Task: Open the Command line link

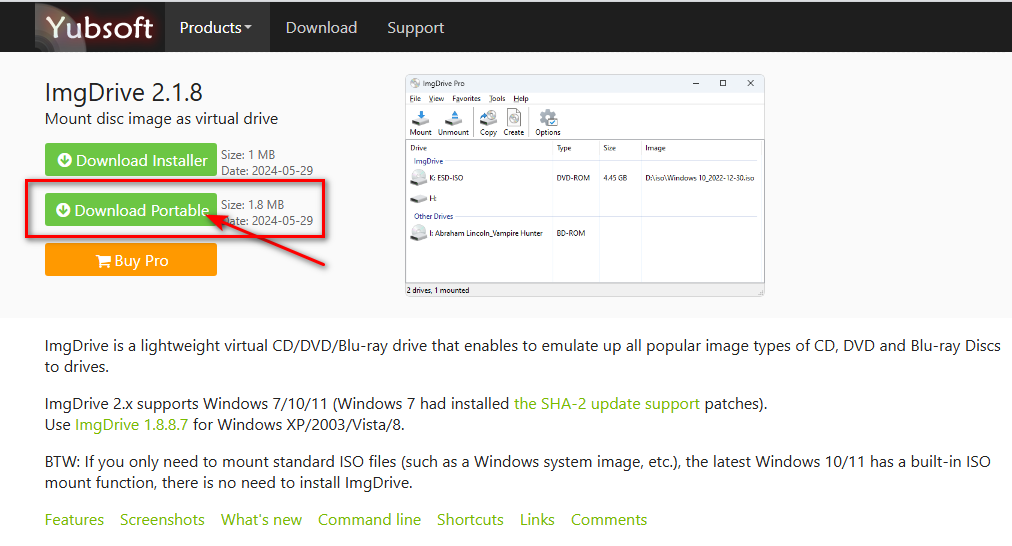Action: pos(369,520)
